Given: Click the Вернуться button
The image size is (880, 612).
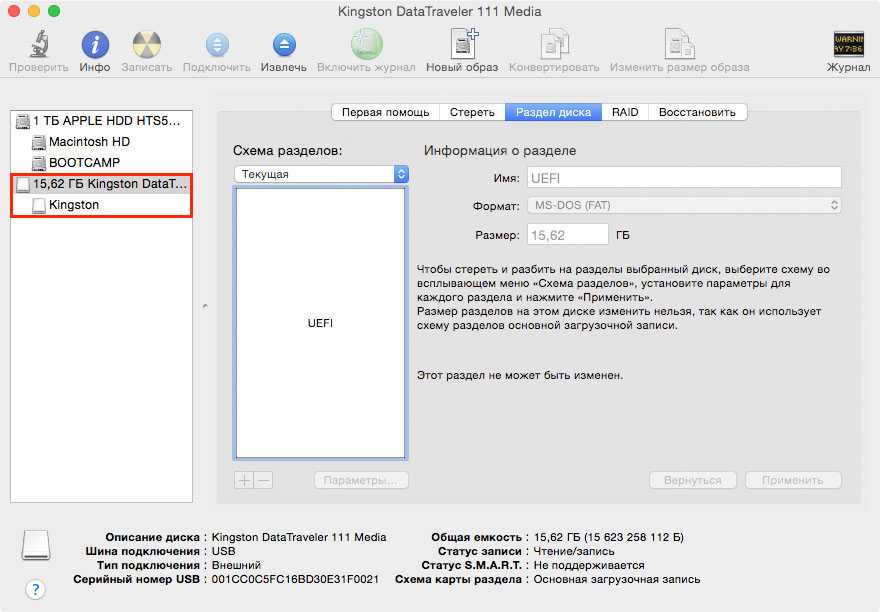Looking at the screenshot, I should (693, 481).
